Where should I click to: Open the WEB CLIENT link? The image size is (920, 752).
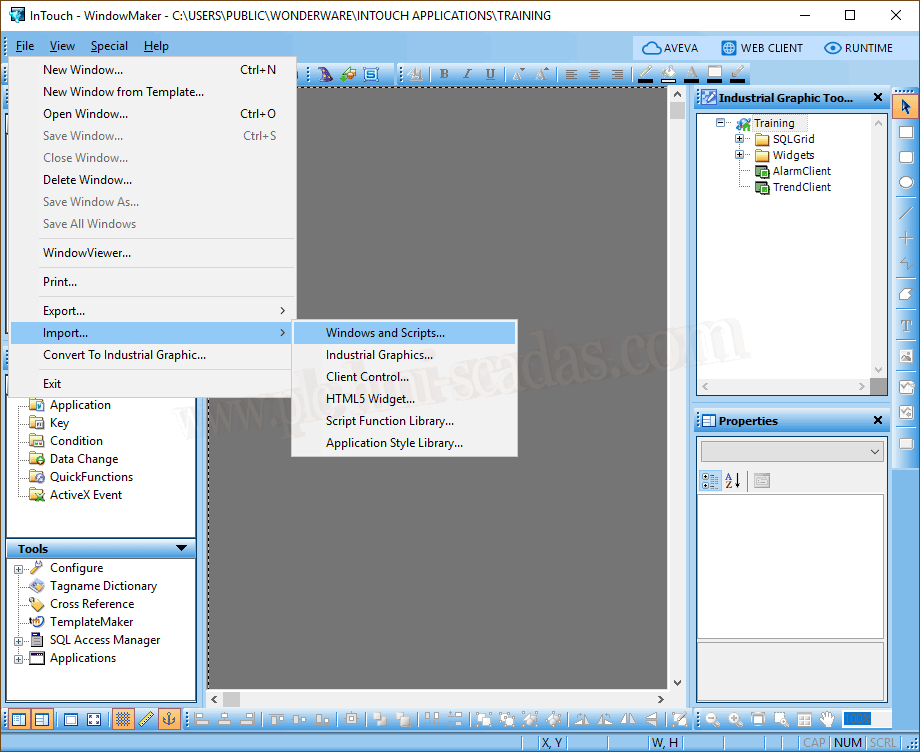coord(762,48)
